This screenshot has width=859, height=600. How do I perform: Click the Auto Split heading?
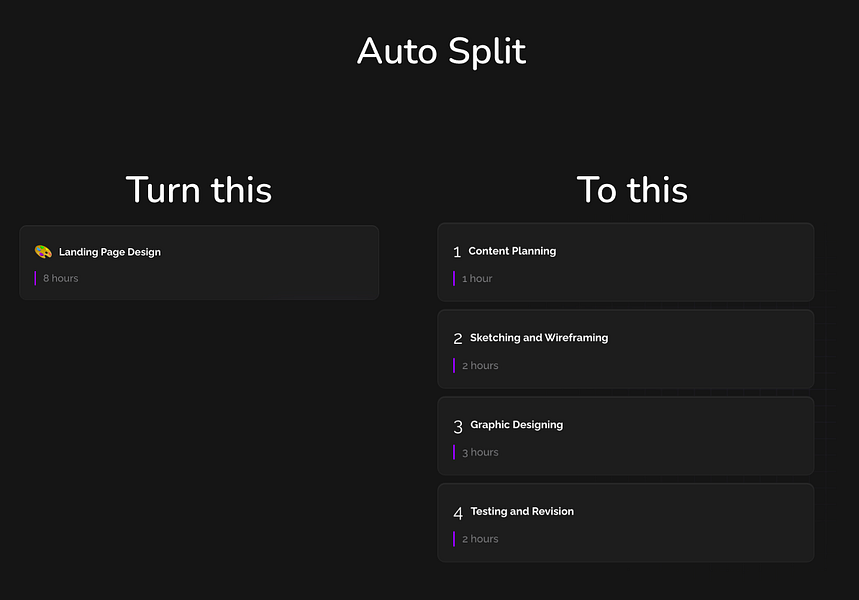click(442, 52)
